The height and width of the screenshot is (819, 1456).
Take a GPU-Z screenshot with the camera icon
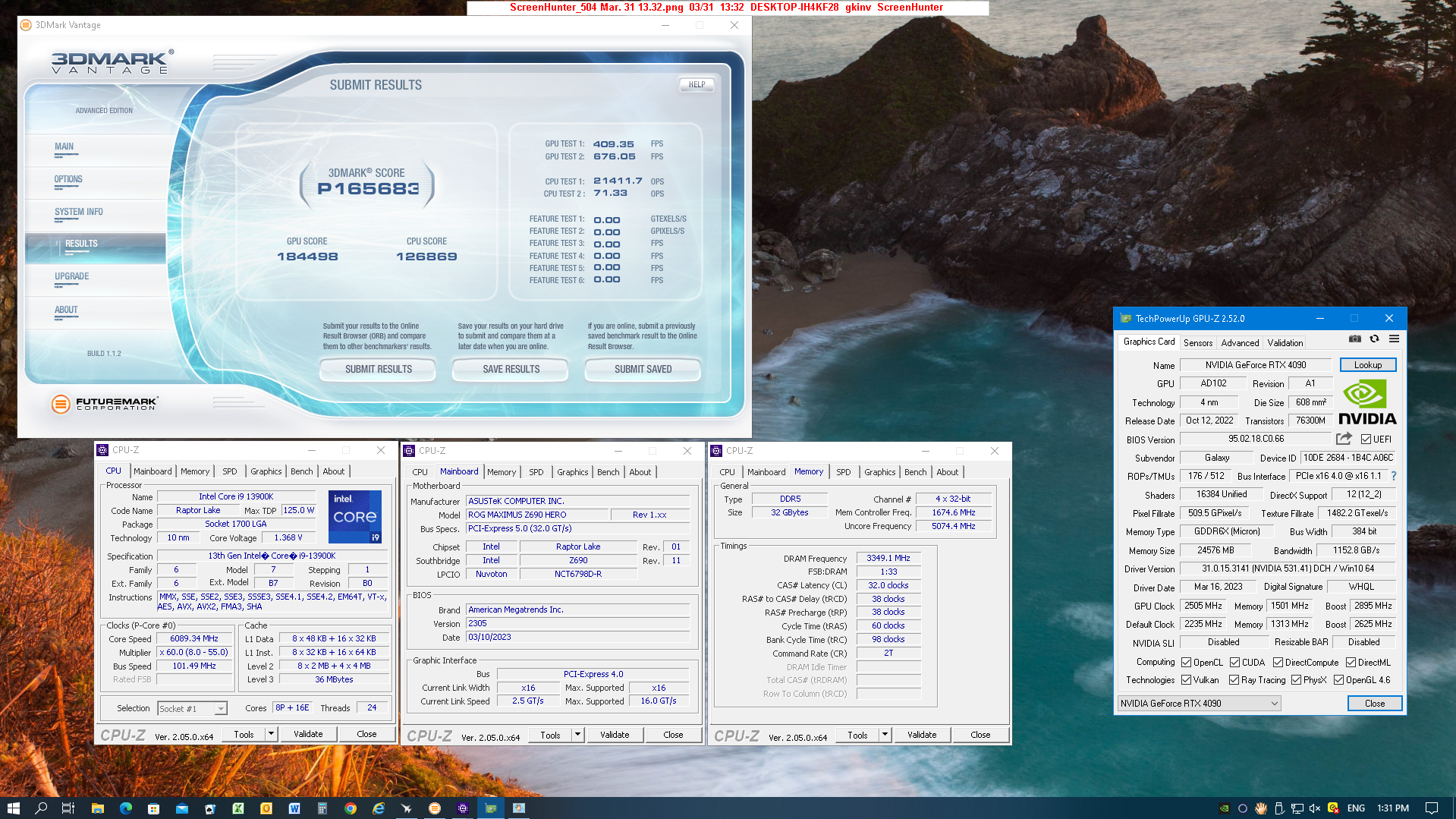click(x=1354, y=339)
